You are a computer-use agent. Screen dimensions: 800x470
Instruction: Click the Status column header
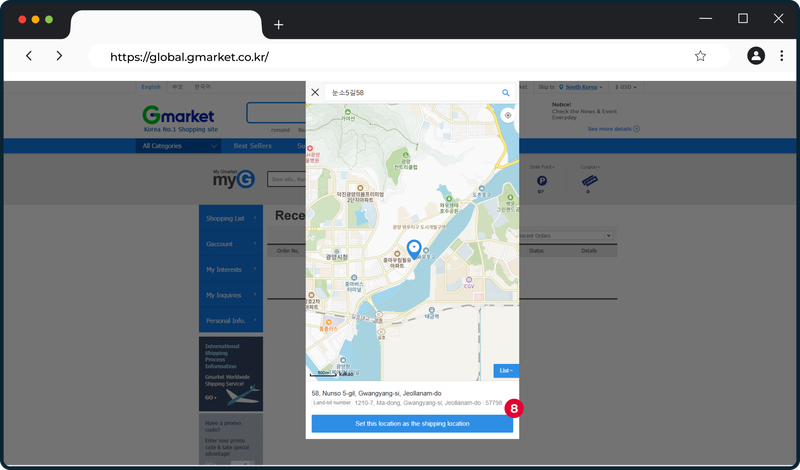[536, 251]
